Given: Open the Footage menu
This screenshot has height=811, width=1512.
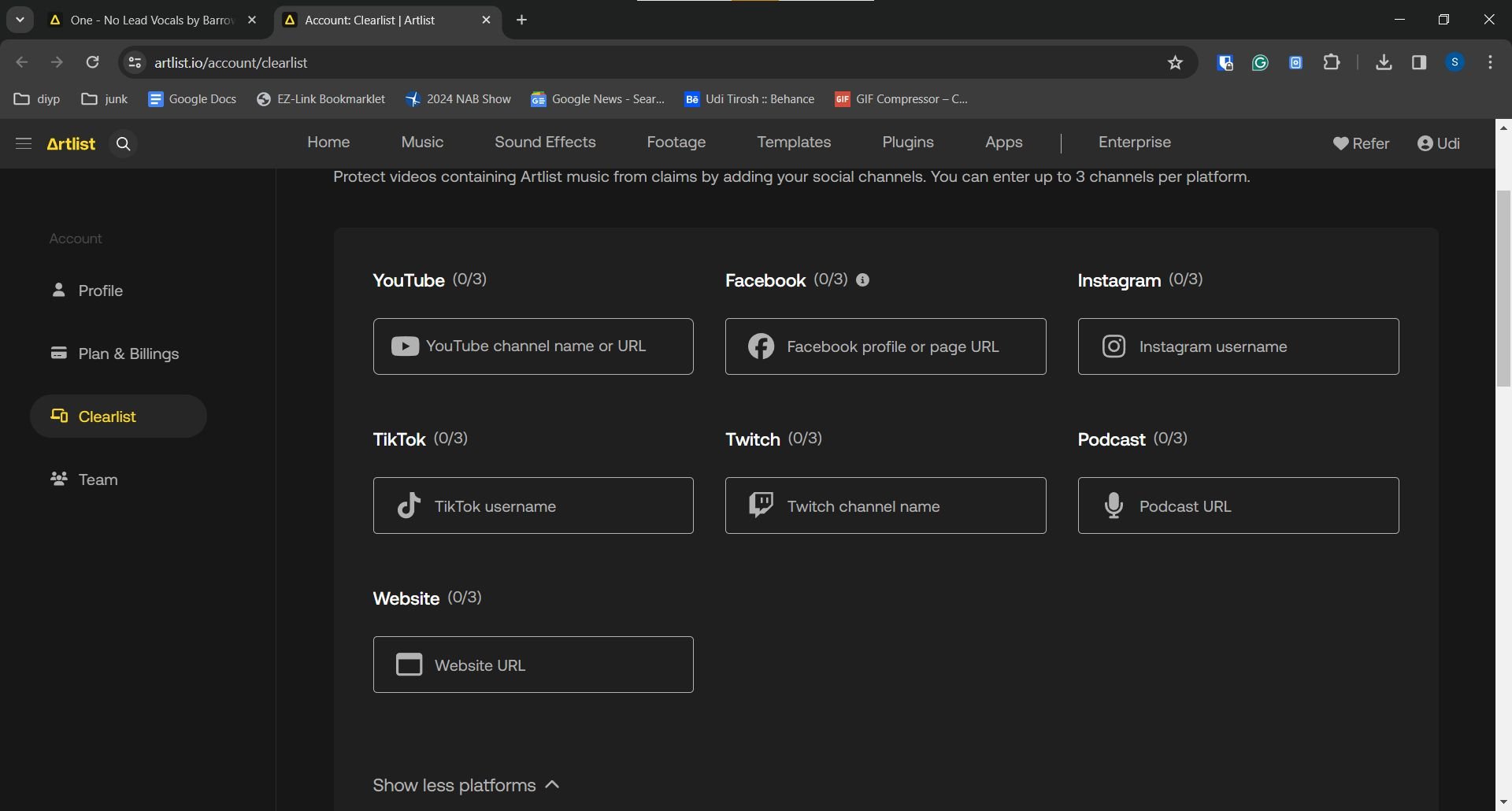Looking at the screenshot, I should (x=676, y=142).
